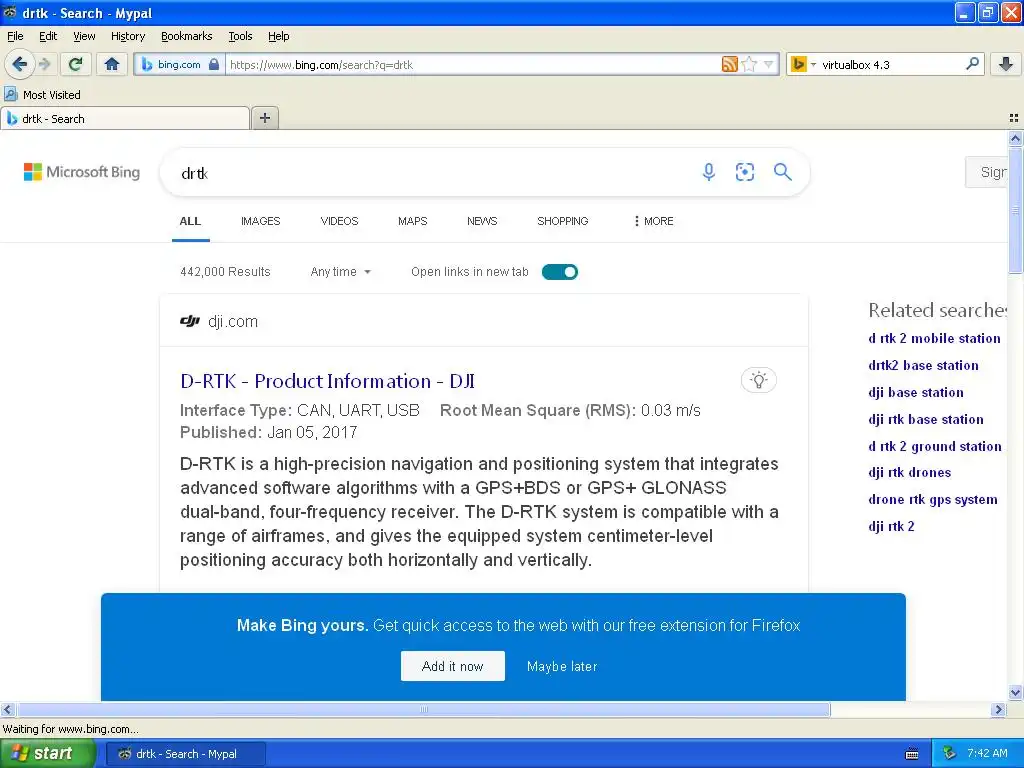
Task: Select the drtk - Search browser tab
Action: click(x=125, y=119)
